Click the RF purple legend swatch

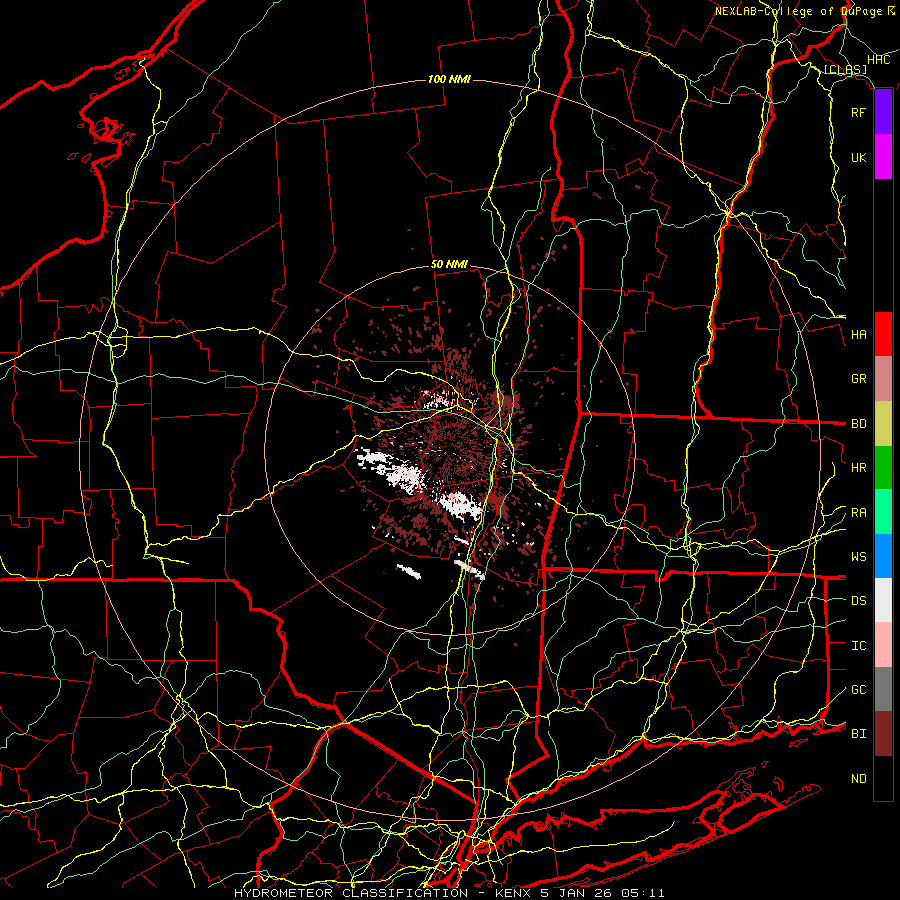pyautogui.click(x=883, y=112)
